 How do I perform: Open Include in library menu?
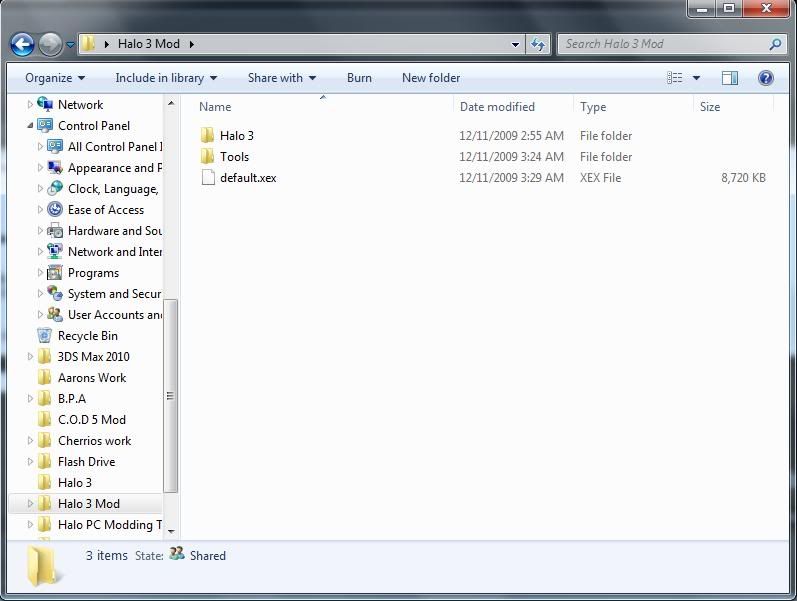click(x=166, y=78)
